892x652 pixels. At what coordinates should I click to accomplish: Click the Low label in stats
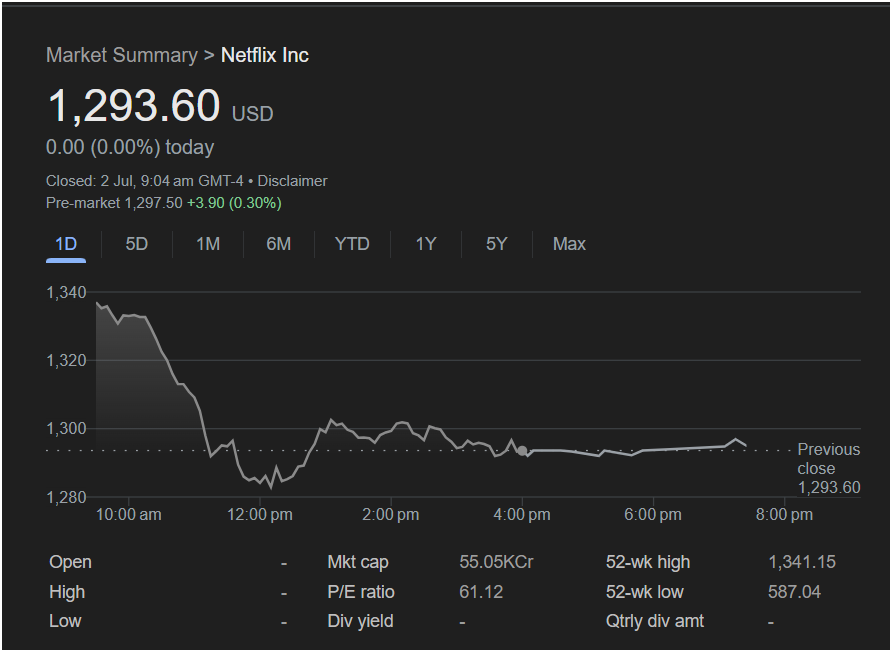point(65,621)
